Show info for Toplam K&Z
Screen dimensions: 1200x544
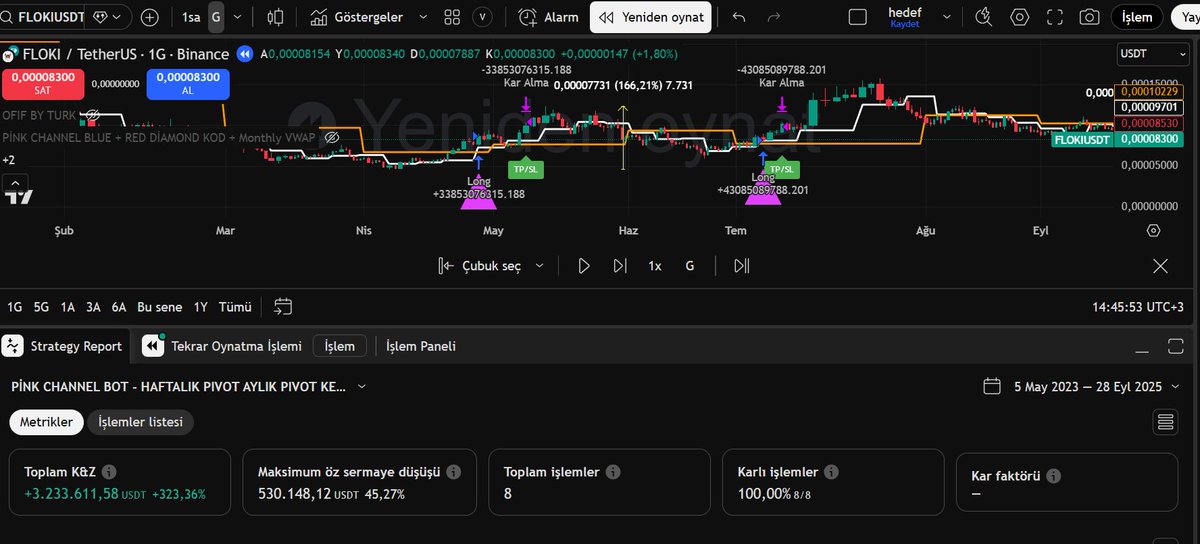(109, 472)
